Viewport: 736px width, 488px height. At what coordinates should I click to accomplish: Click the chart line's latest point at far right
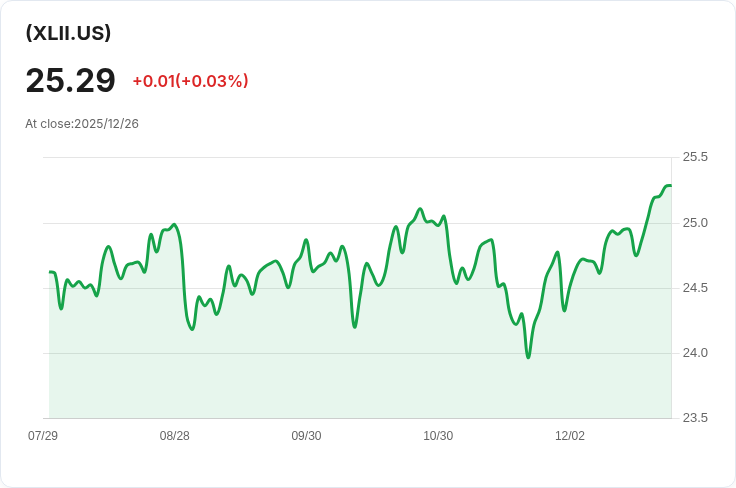(670, 186)
